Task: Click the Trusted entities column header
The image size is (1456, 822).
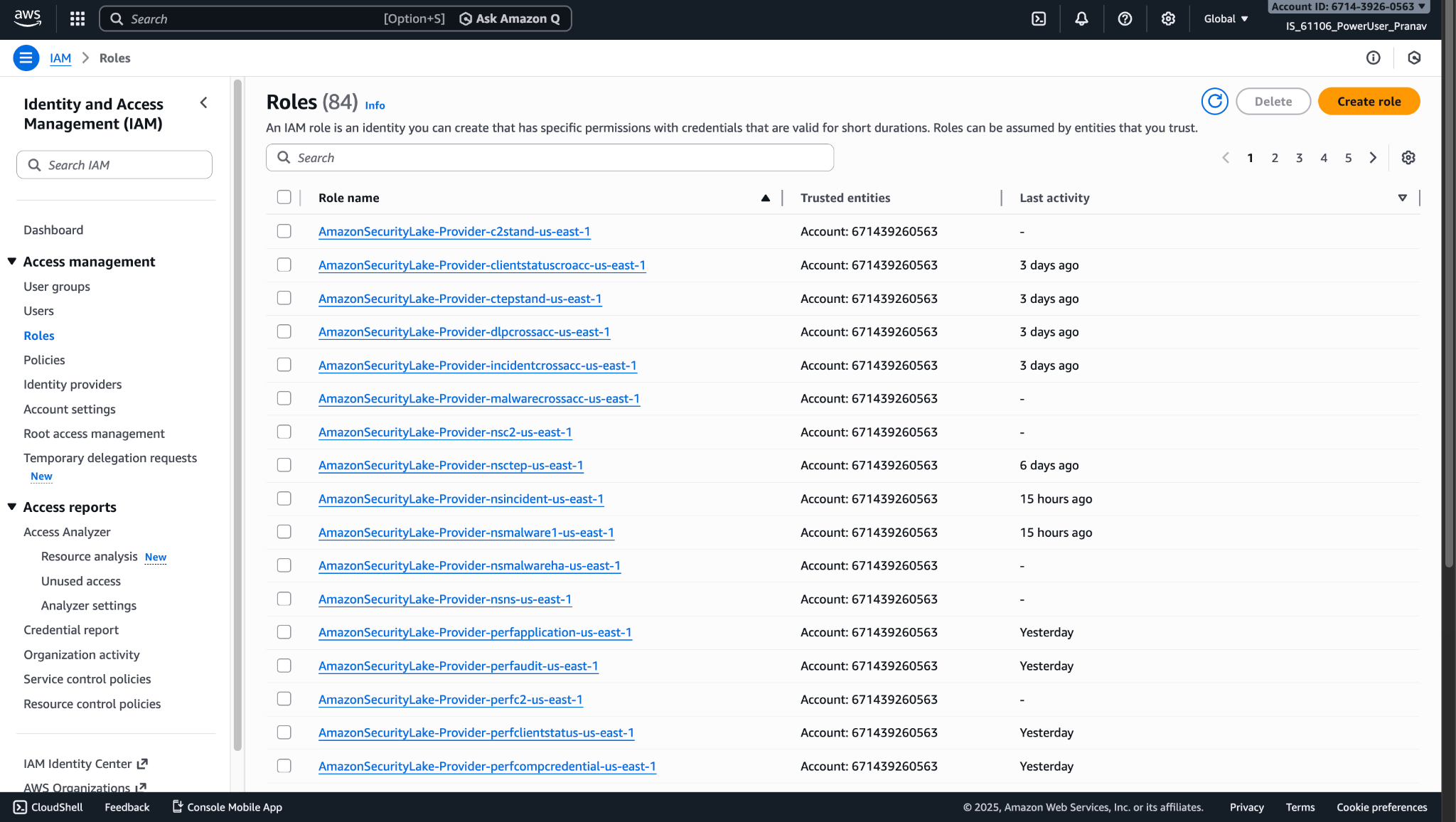Action: tap(845, 198)
